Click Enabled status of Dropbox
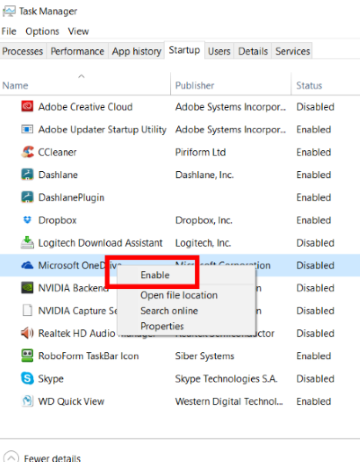 pyautogui.click(x=314, y=220)
